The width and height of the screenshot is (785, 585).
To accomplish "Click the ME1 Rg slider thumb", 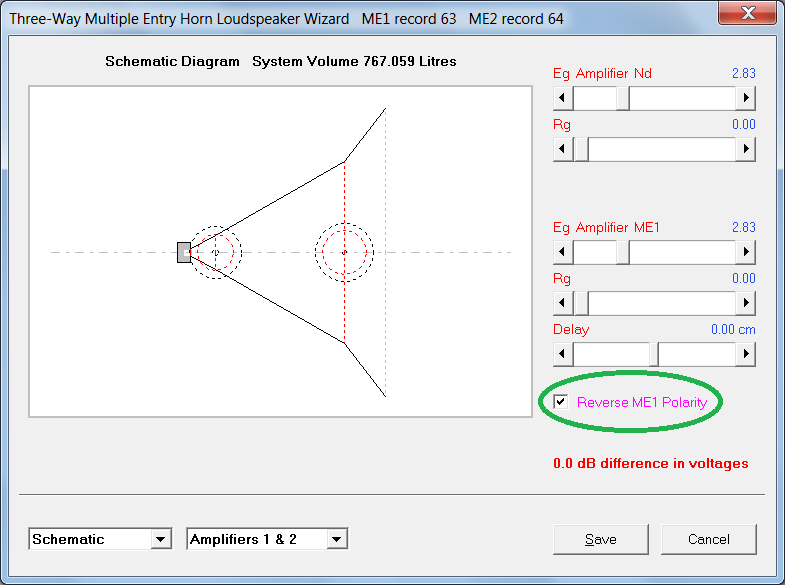I will 581,303.
